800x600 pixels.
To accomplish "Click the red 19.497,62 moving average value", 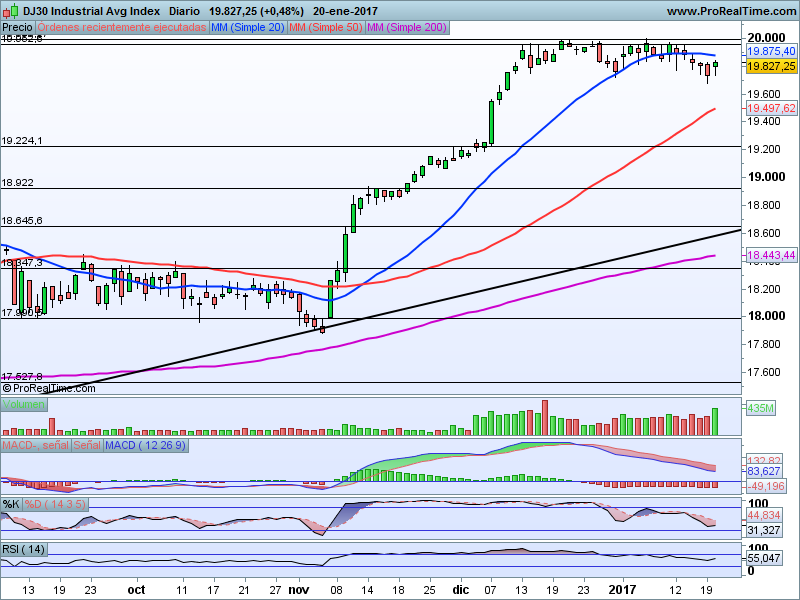I will pos(771,108).
